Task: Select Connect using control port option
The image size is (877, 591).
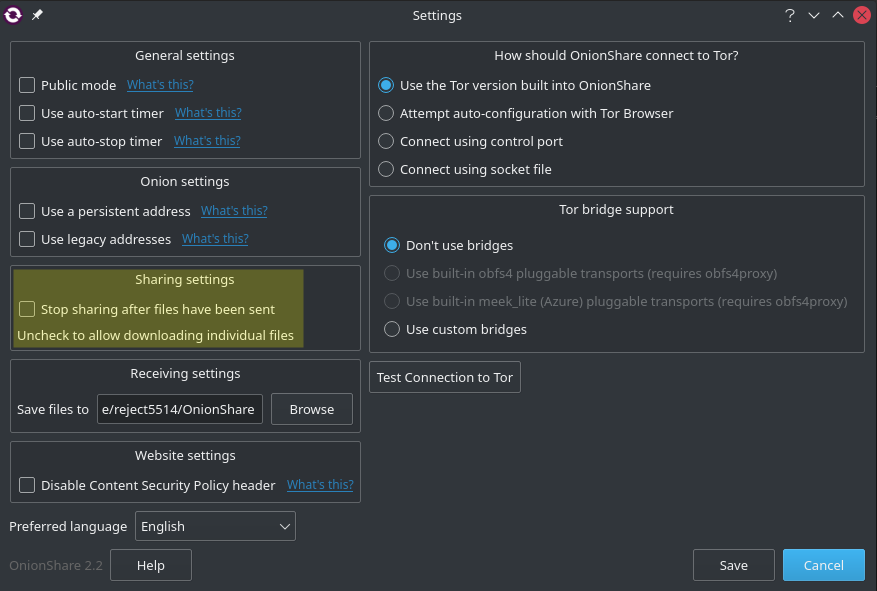Action: 386,141
